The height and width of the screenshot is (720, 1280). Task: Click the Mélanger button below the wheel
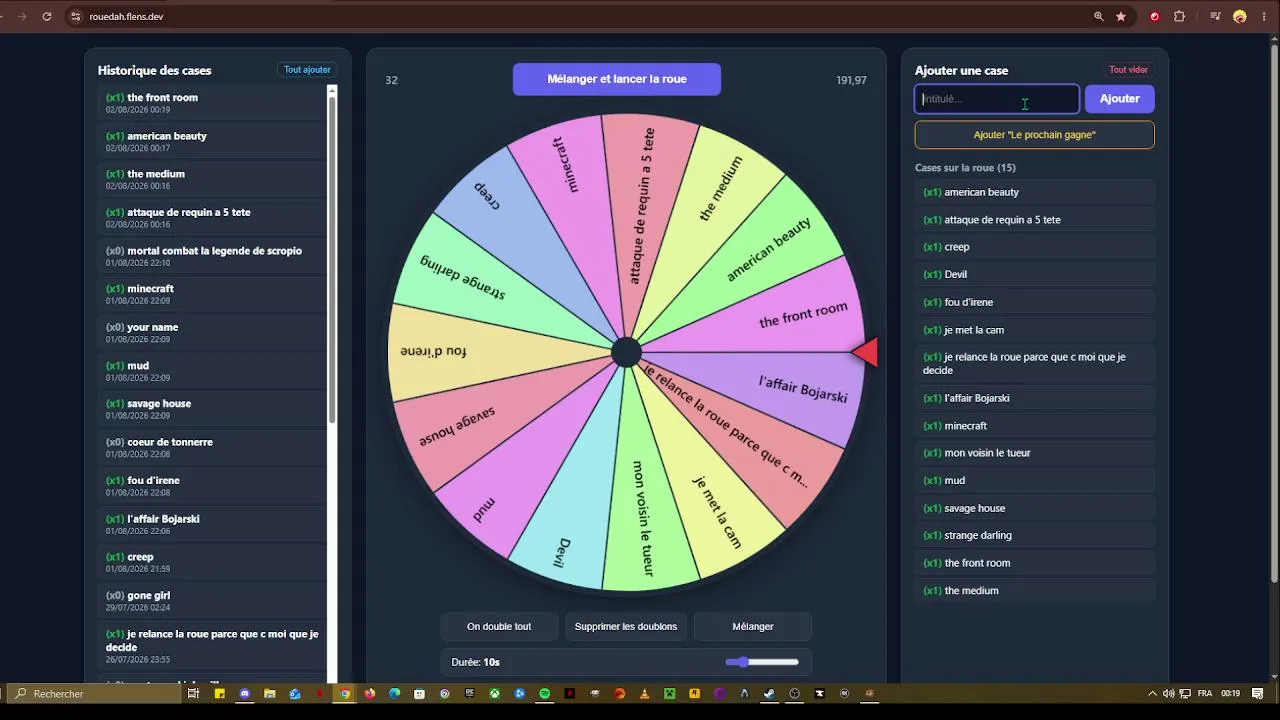753,626
